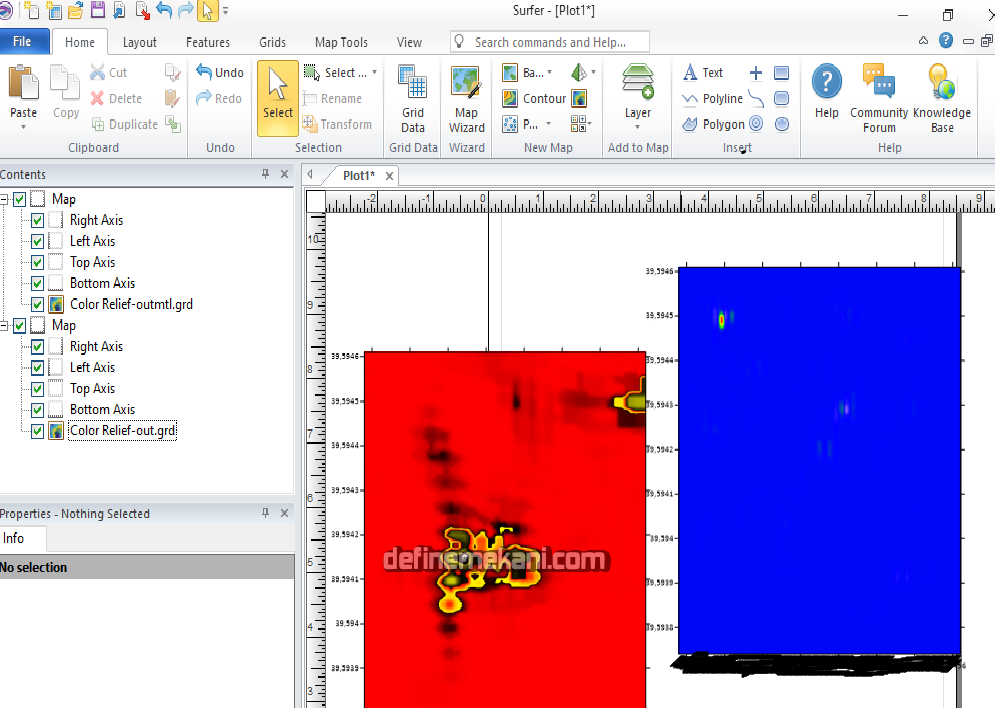Toggle visibility of Color Relief-out.grd layer

pyautogui.click(x=37, y=431)
